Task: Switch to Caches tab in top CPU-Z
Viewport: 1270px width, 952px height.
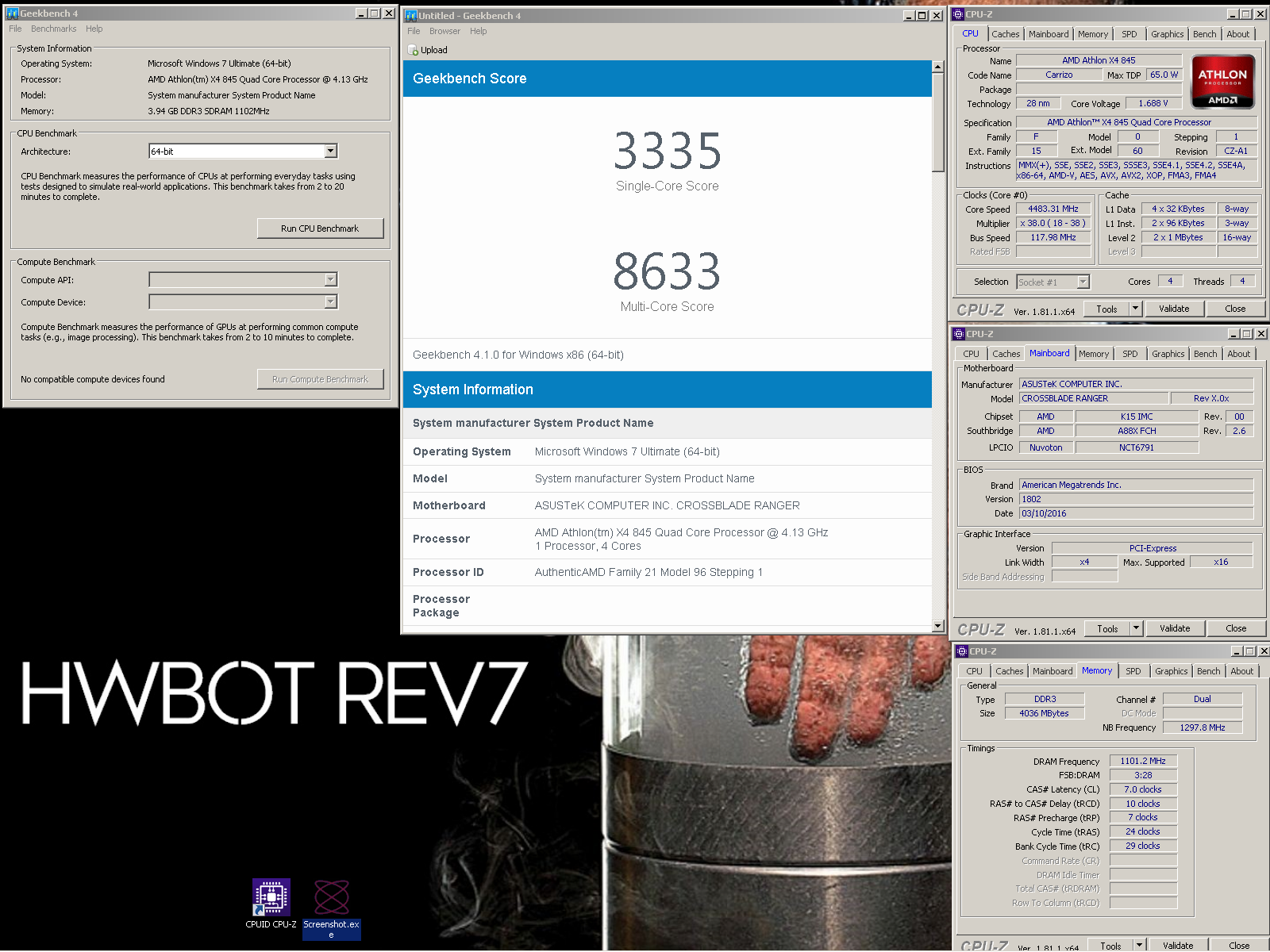Action: click(1005, 34)
